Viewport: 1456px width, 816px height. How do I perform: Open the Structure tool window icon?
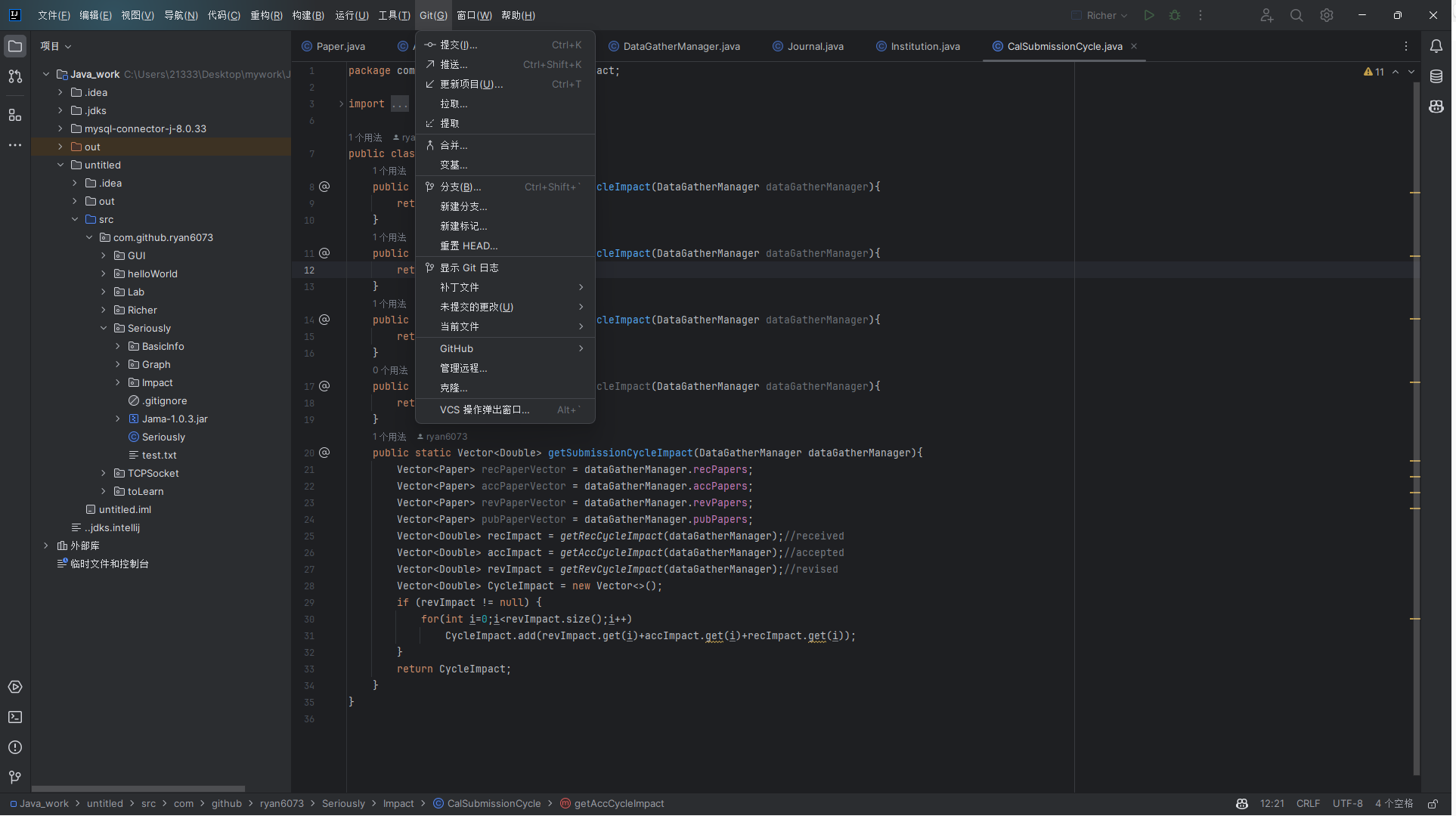(15, 115)
